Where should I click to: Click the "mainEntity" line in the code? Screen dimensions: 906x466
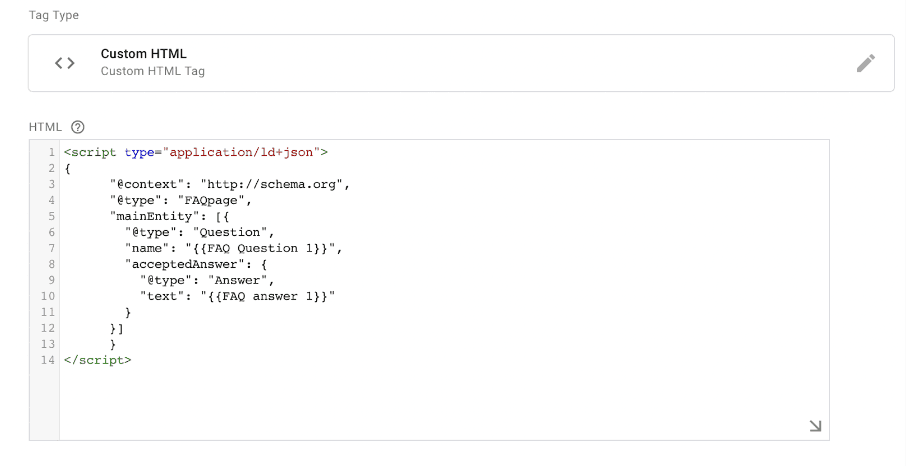pyautogui.click(x=169, y=216)
